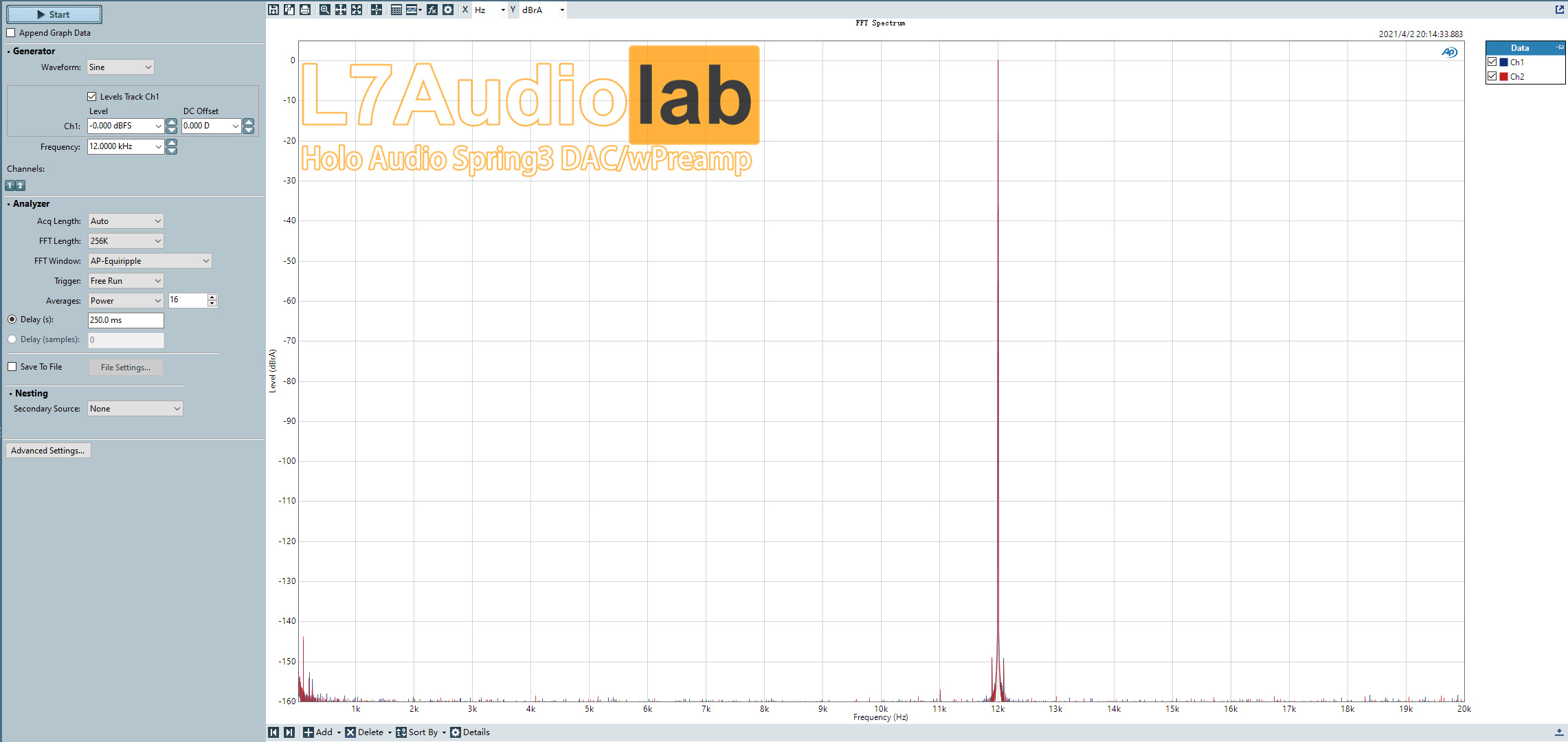Increase Ch1 level with up stepper
The width and height of the screenshot is (1568, 742).
coord(172,122)
